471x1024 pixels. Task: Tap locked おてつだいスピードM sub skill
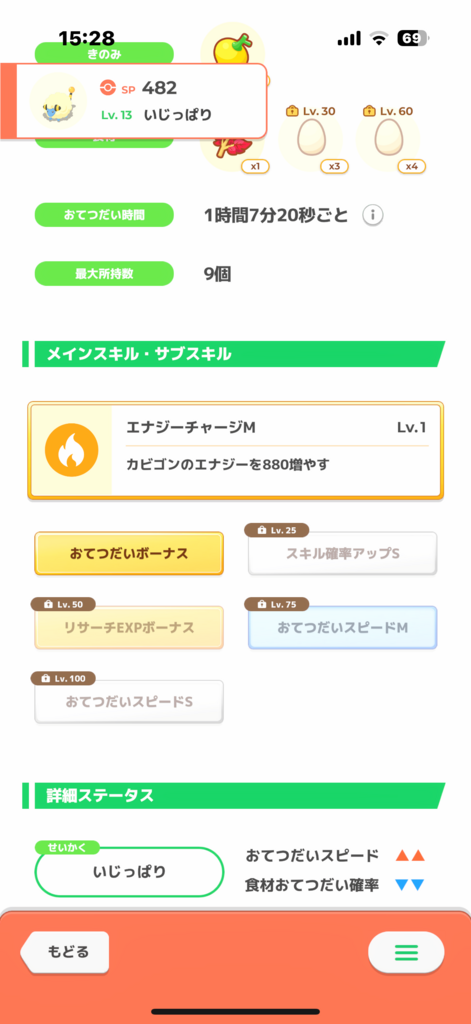click(343, 628)
